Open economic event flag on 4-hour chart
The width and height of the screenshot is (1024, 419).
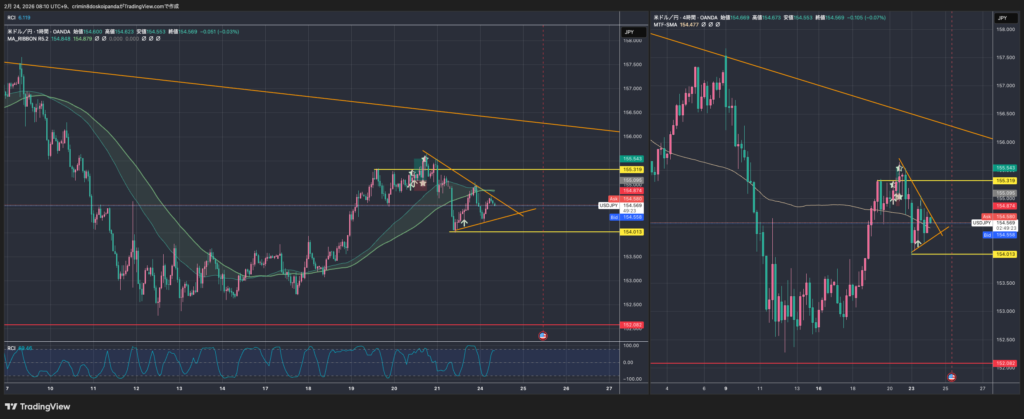point(950,376)
